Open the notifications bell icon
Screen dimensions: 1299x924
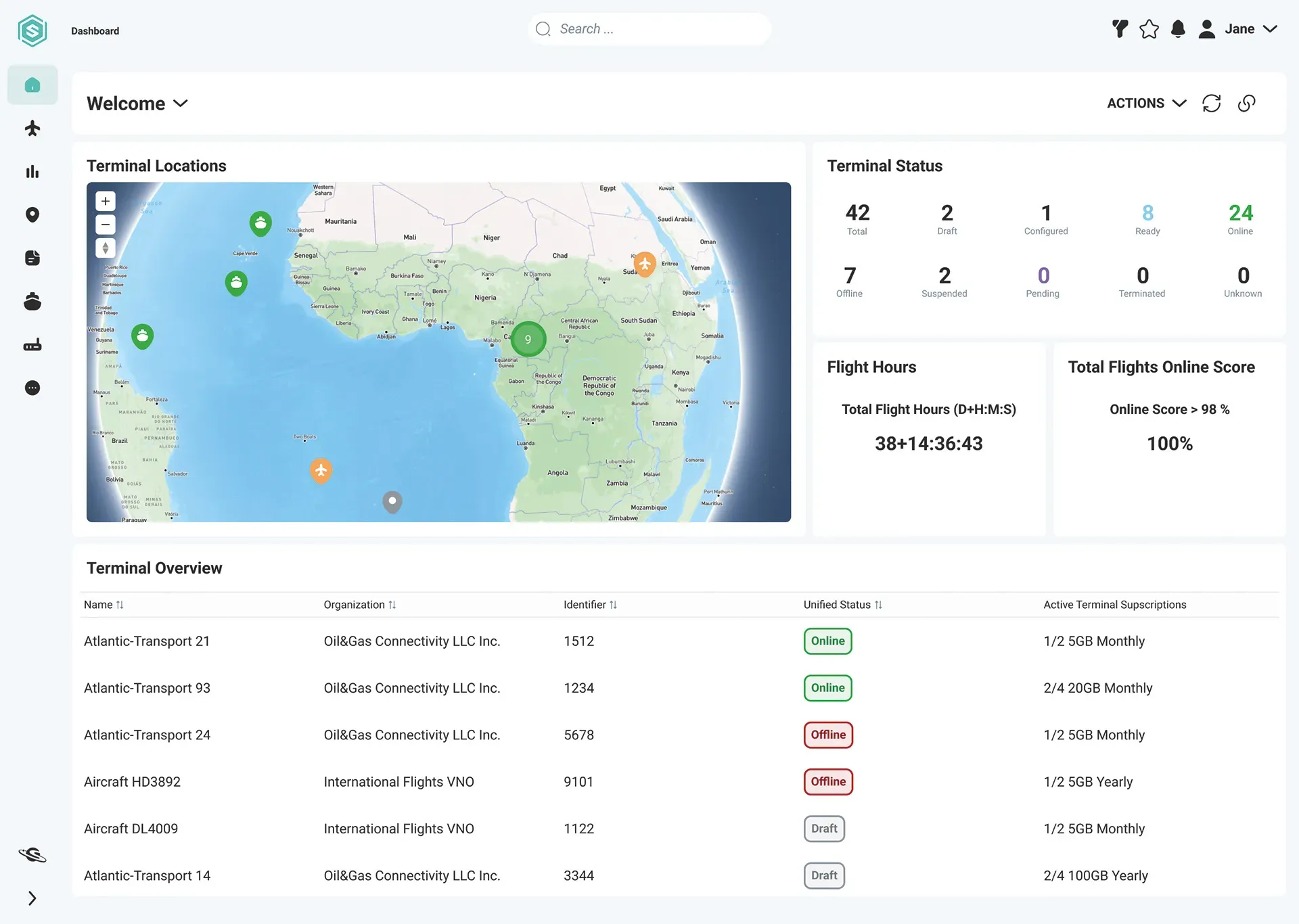pyautogui.click(x=1178, y=29)
